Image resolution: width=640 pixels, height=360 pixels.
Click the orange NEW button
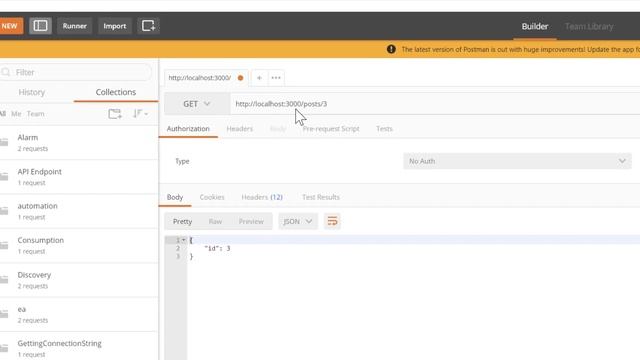(x=11, y=26)
